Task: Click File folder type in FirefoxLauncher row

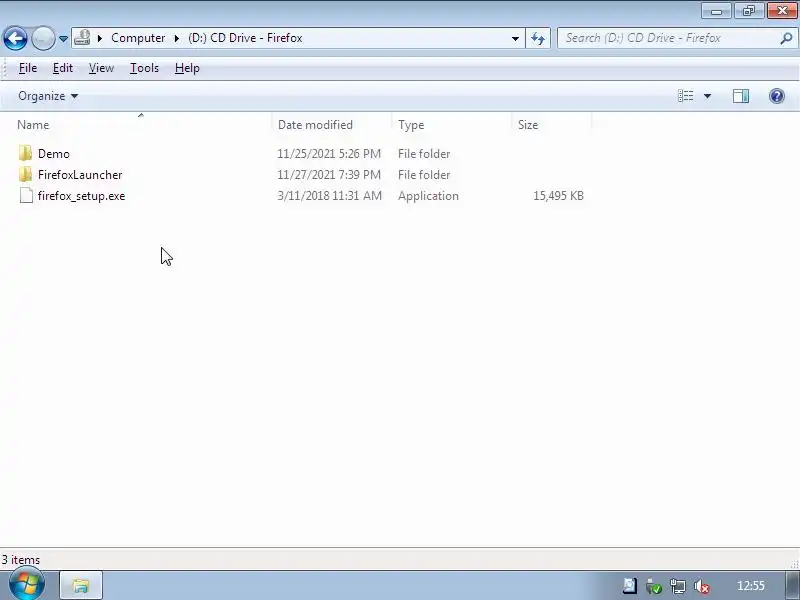Action: pos(424,174)
